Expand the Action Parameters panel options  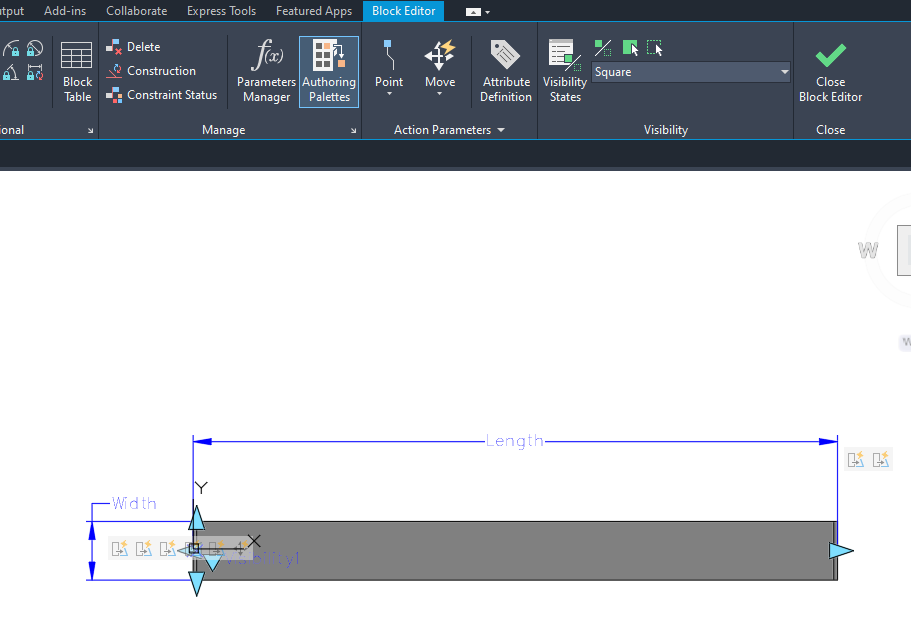500,129
